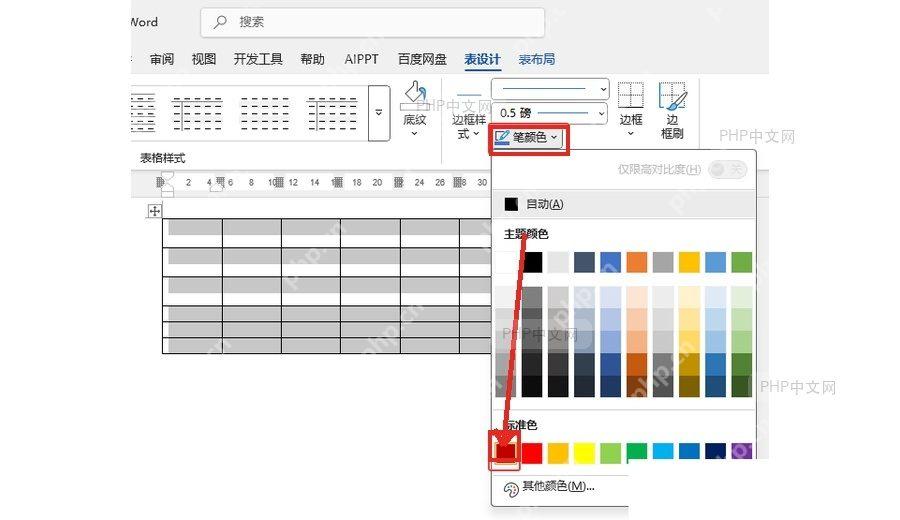Screen dimensions: 900x520
Task: Pick the orange theme color swatch
Action: pos(637,262)
